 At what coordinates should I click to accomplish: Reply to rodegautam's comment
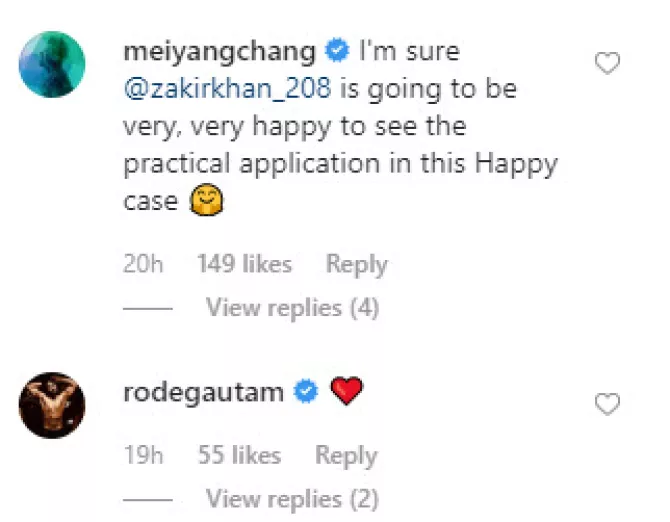click(345, 455)
